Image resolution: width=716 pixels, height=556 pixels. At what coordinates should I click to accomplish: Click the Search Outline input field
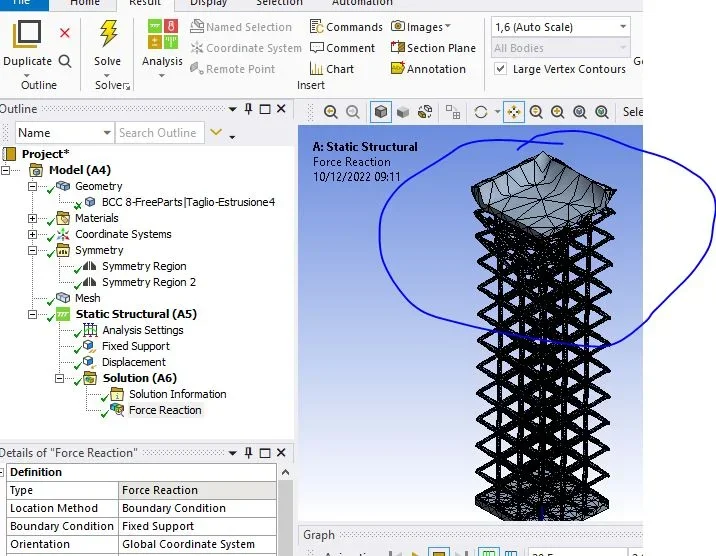(159, 133)
